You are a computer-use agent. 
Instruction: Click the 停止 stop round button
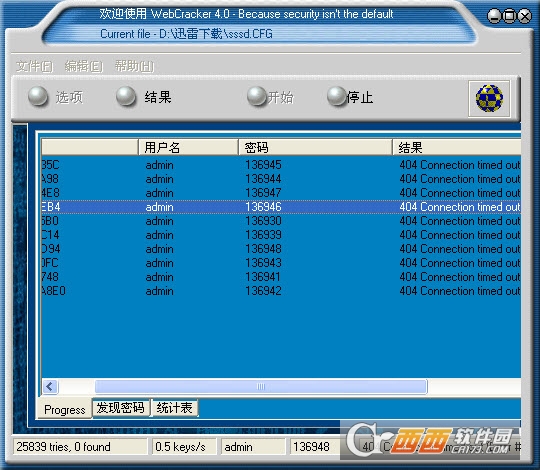pos(337,96)
